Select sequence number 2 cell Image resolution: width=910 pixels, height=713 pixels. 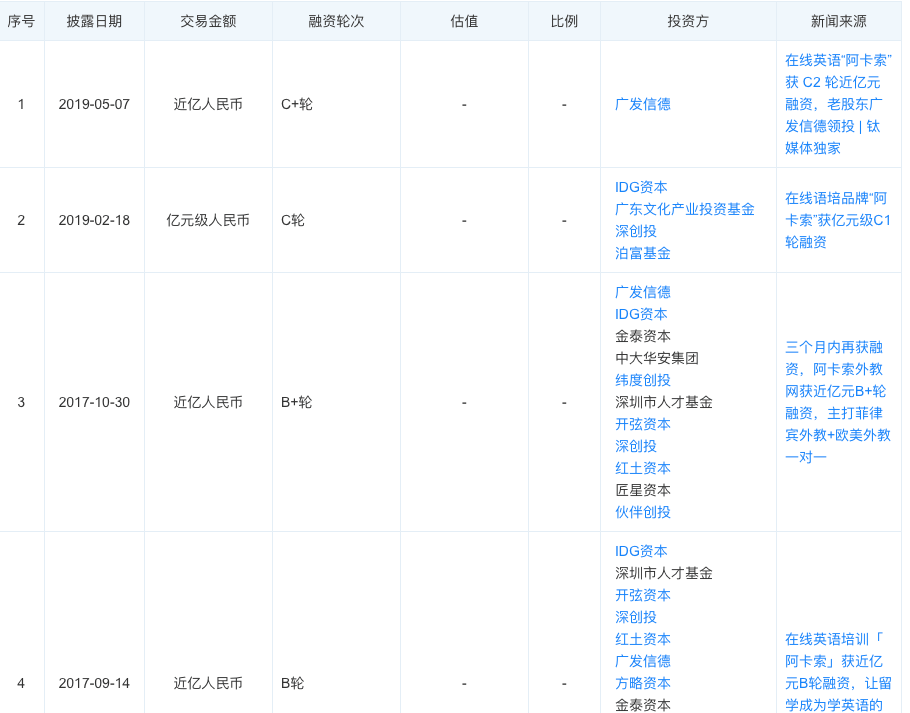pos(21,220)
